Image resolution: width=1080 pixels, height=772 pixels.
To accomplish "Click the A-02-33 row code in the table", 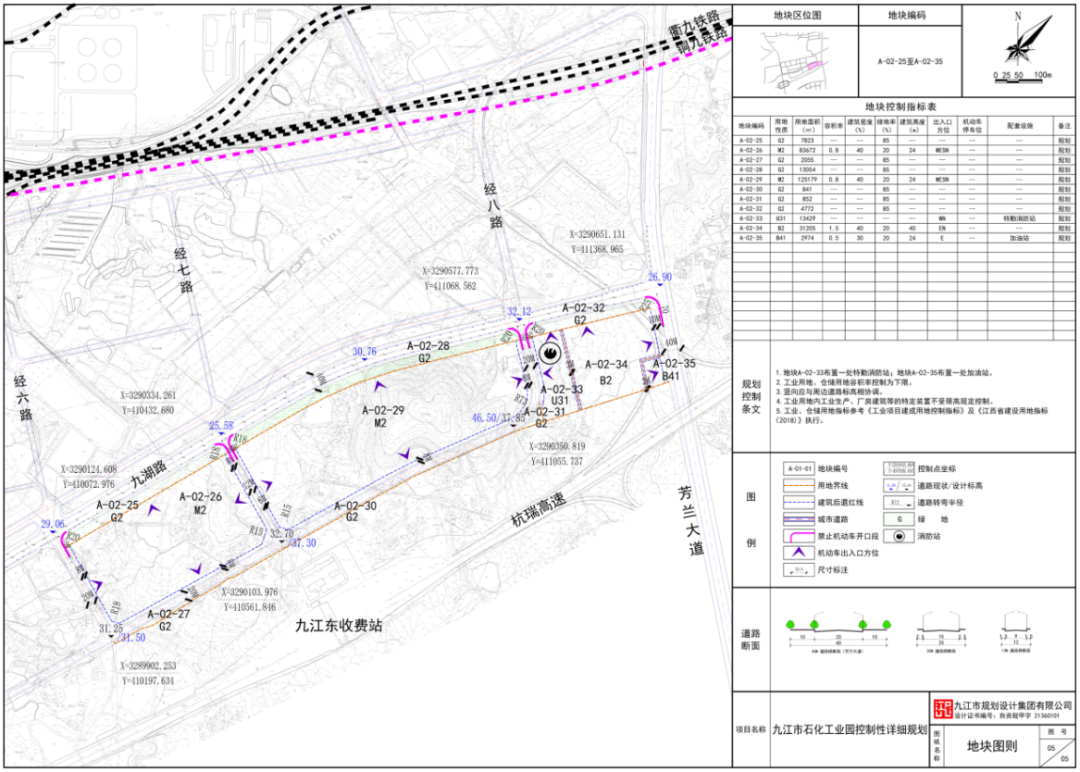I will coord(751,218).
